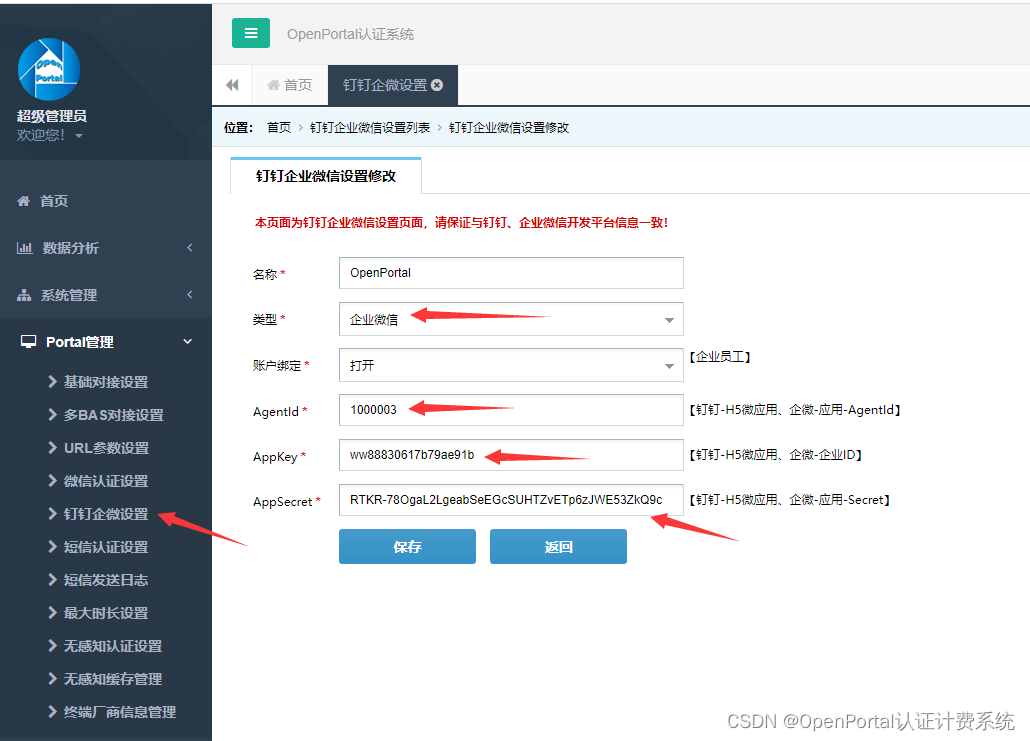Click the OpenPortal logo avatar
Image resolution: width=1030 pixels, height=741 pixels.
pos(49,70)
